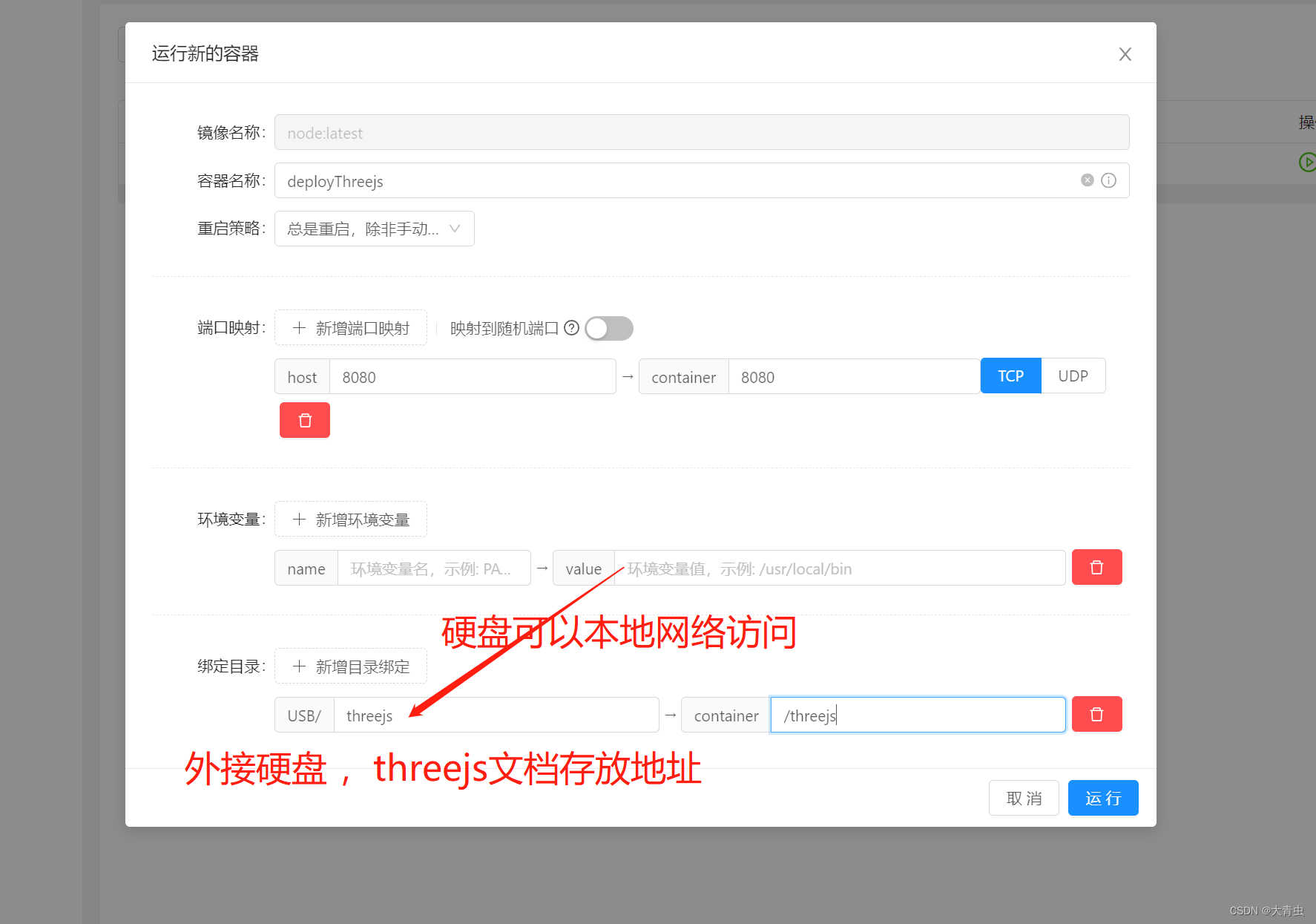Close the run new container dialog
The width and height of the screenshot is (1316, 924).
point(1125,54)
